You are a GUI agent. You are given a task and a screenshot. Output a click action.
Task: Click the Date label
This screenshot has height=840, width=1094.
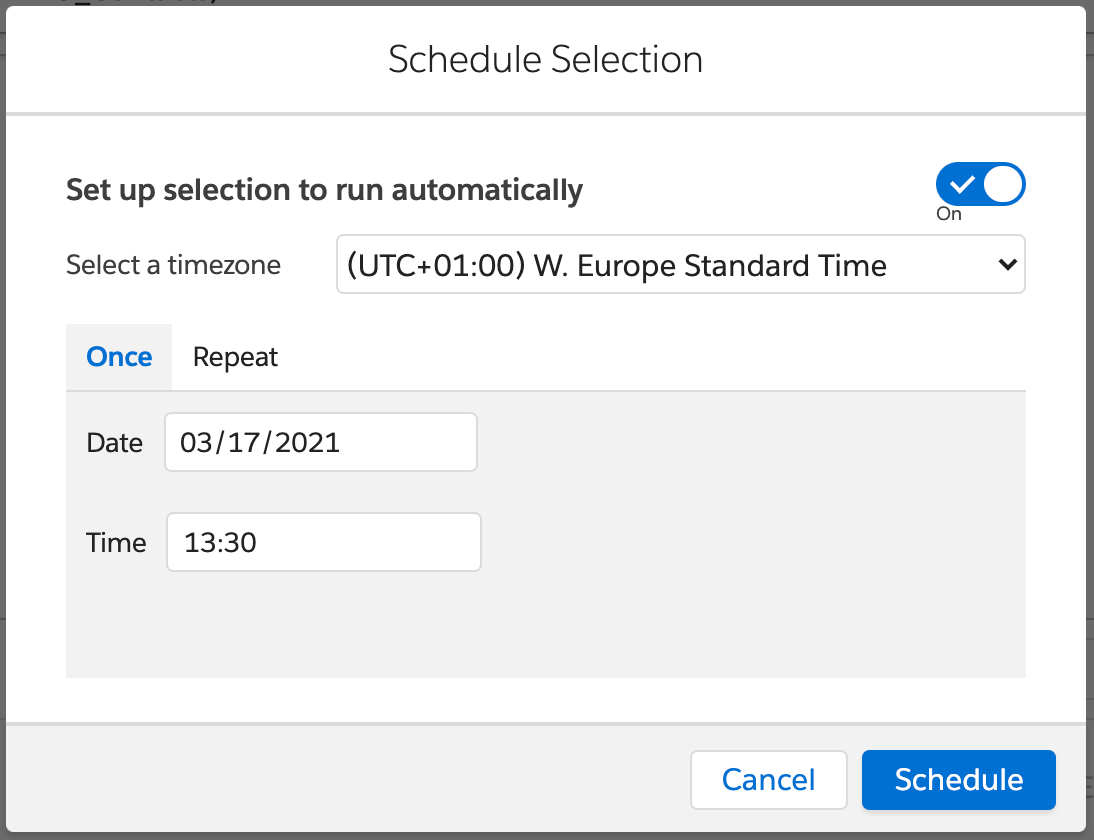click(114, 443)
